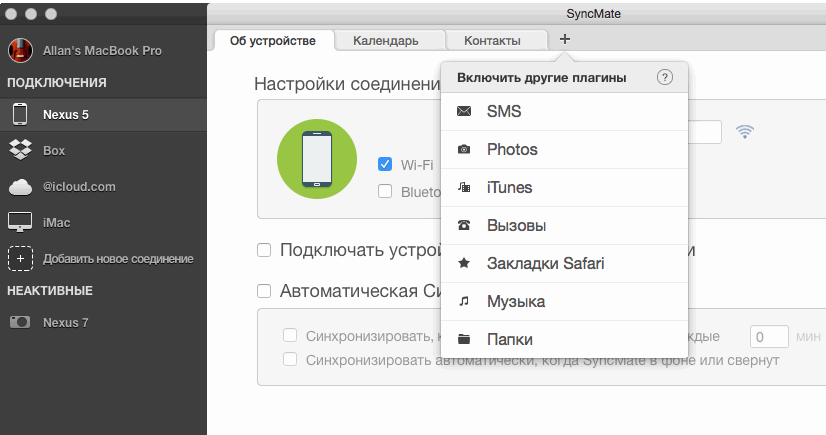Click the star icon for Закладки Safari
The height and width of the screenshot is (435, 826).
pos(464,263)
